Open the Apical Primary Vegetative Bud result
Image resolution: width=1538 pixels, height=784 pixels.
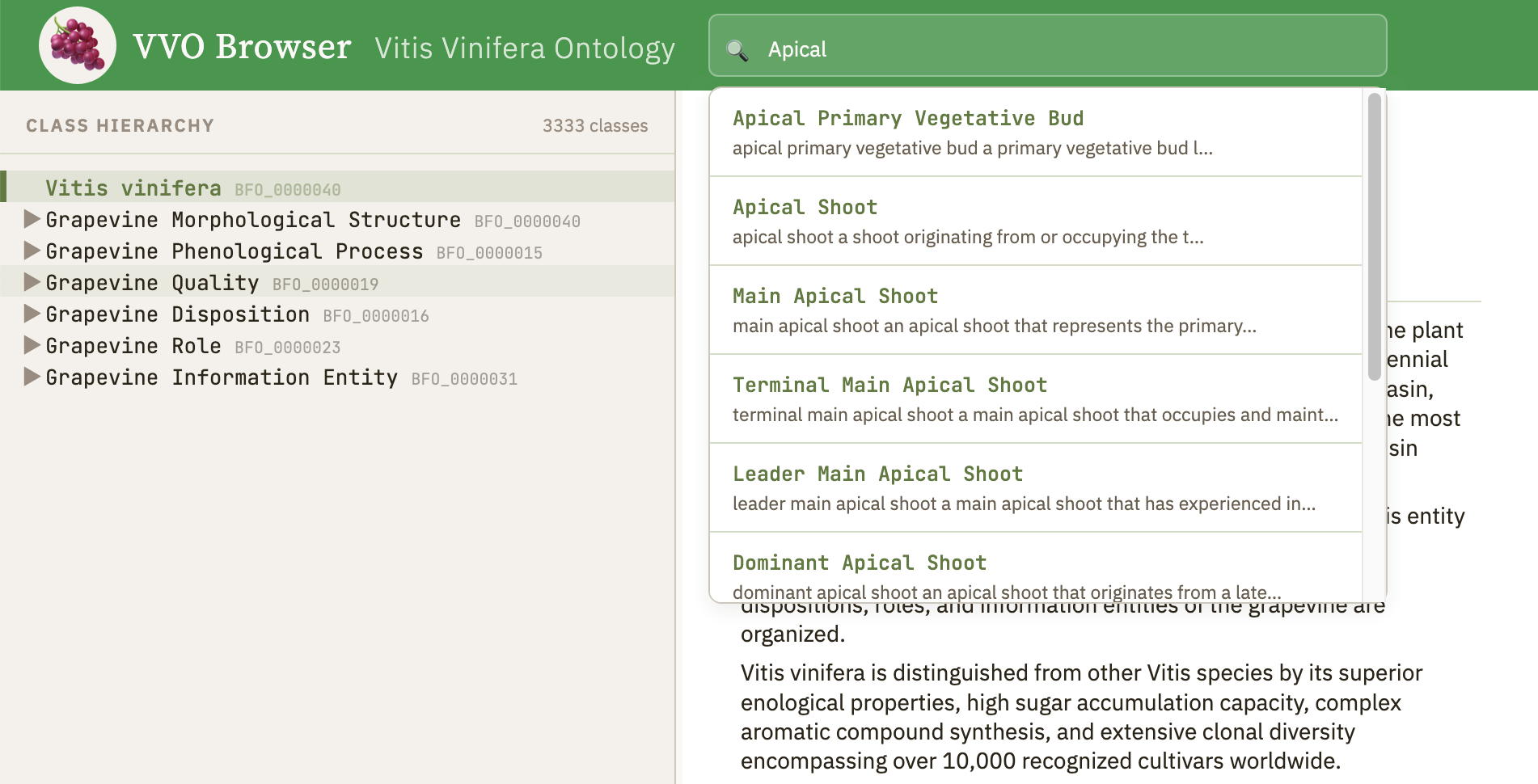click(x=908, y=118)
